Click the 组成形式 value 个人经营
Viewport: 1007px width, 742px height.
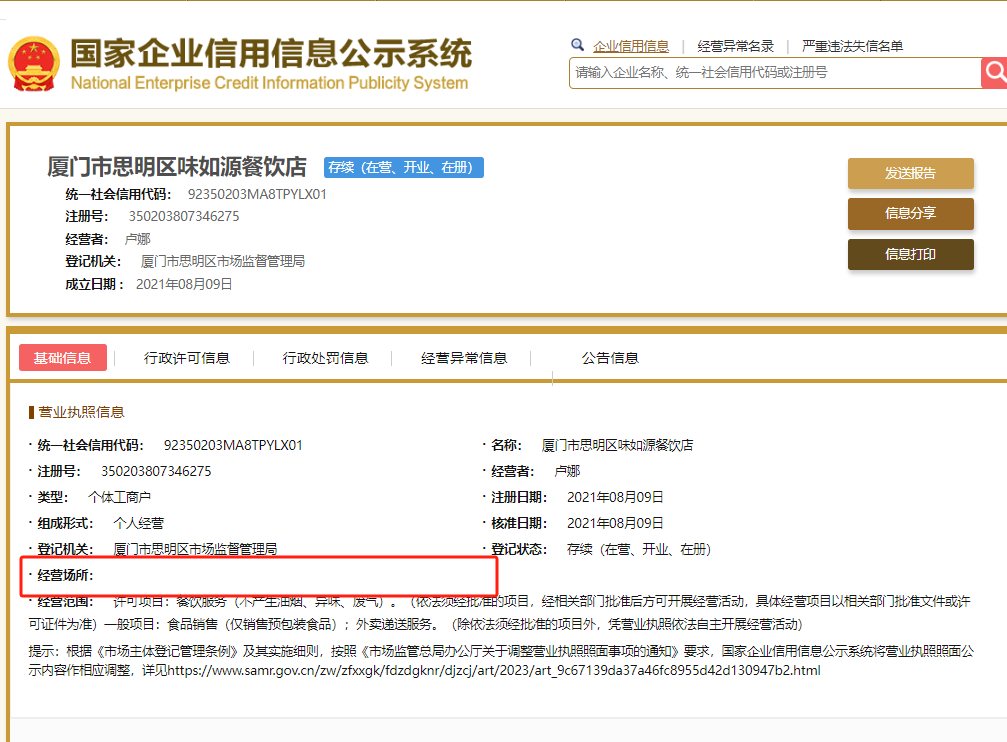coord(139,523)
